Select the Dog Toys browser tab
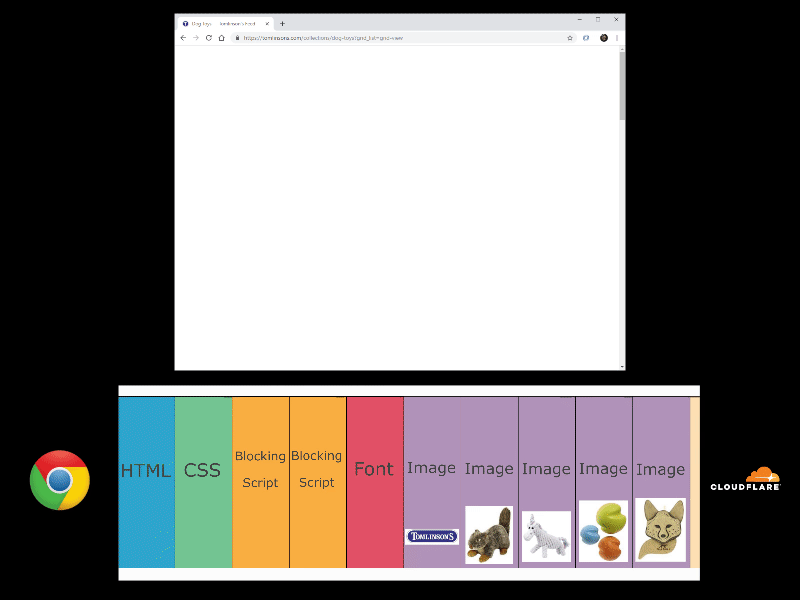This screenshot has width=800, height=600. tap(225, 23)
